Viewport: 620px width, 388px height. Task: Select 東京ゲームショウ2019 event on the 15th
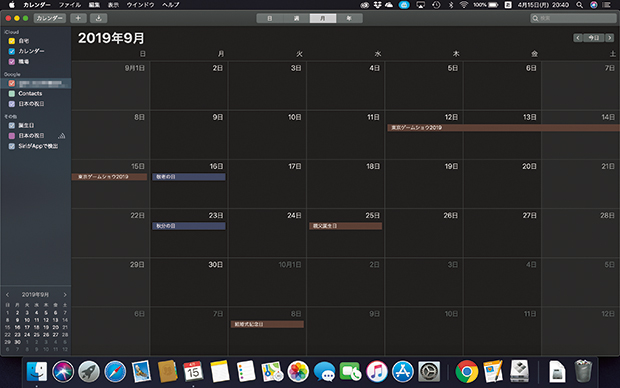[x=110, y=177]
